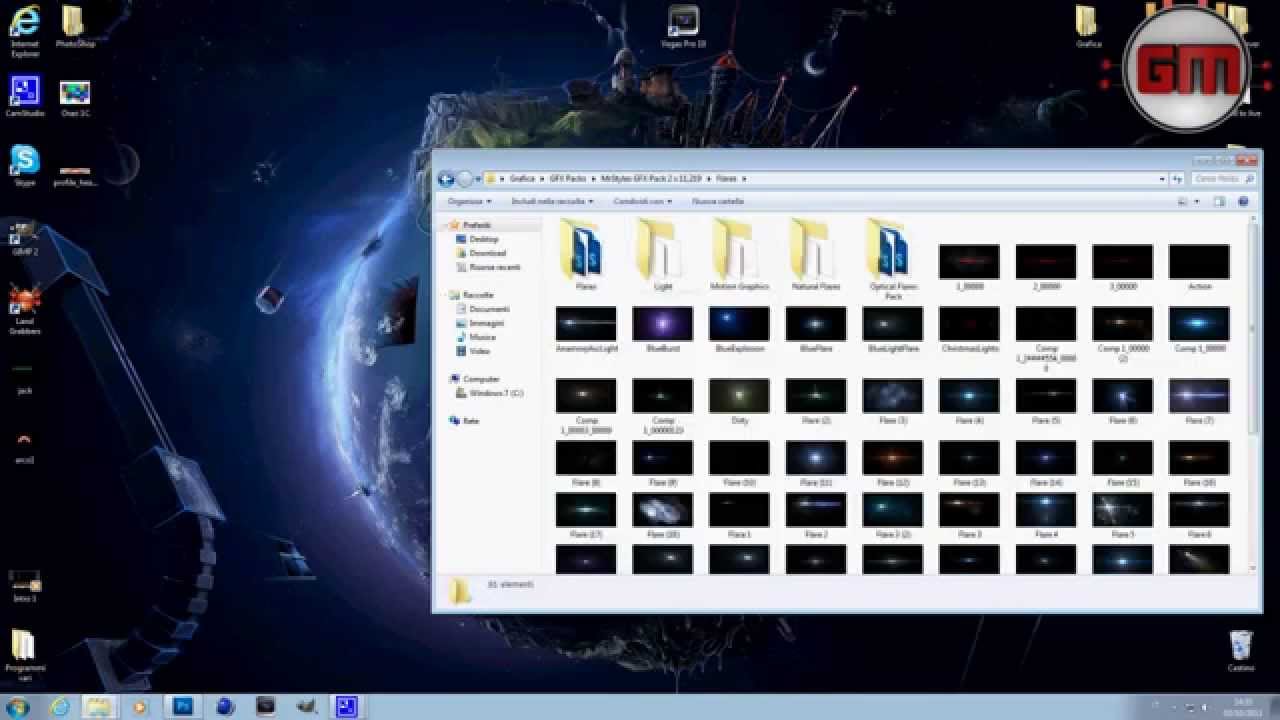The height and width of the screenshot is (720, 1280).
Task: Open the Skype desktop shortcut
Action: (24, 166)
